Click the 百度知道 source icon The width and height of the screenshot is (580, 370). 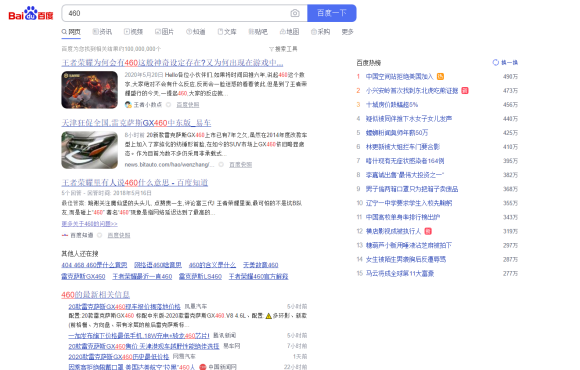point(65,235)
